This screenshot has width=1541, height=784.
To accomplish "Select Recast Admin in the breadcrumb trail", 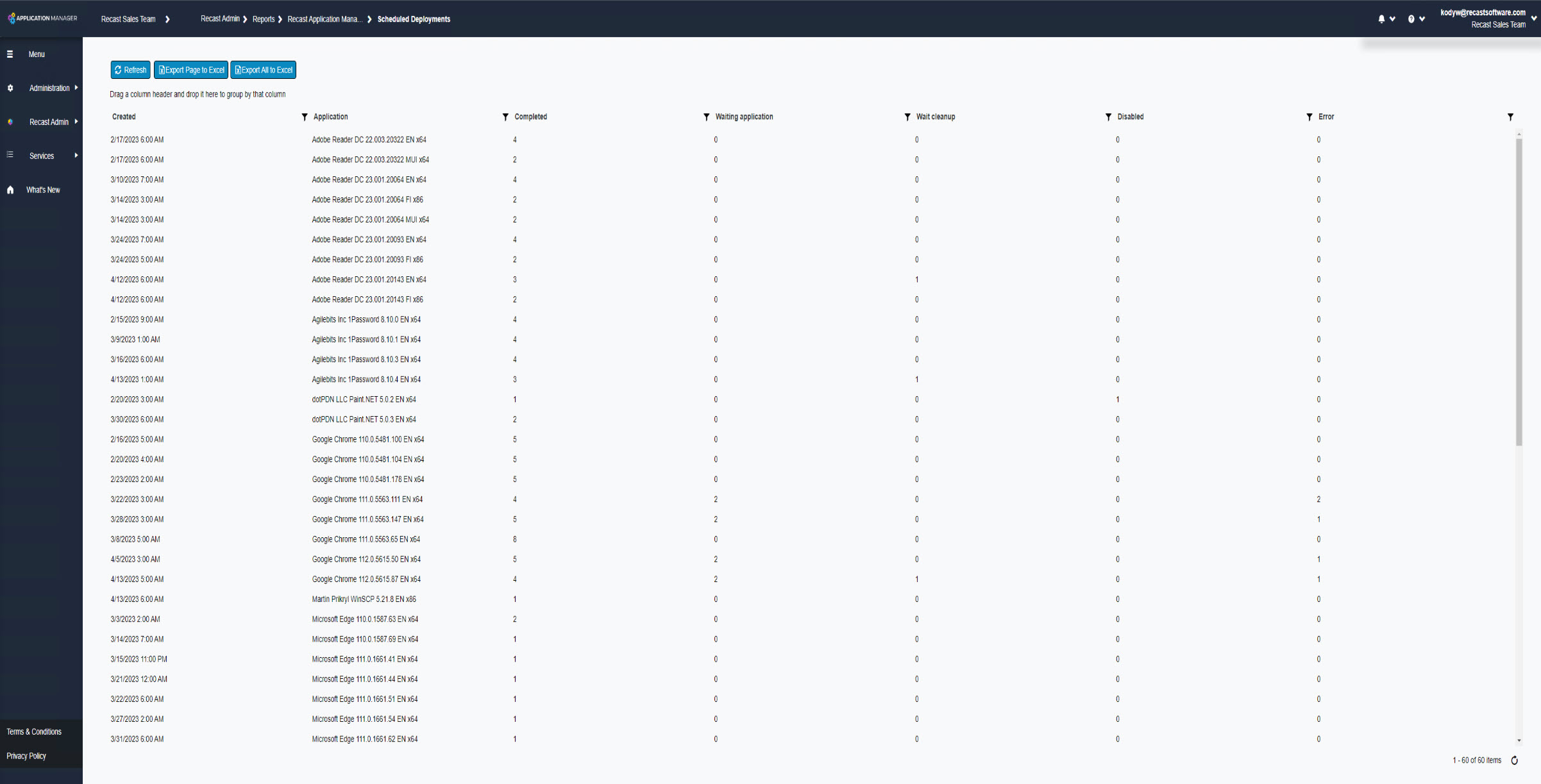I will click(221, 19).
